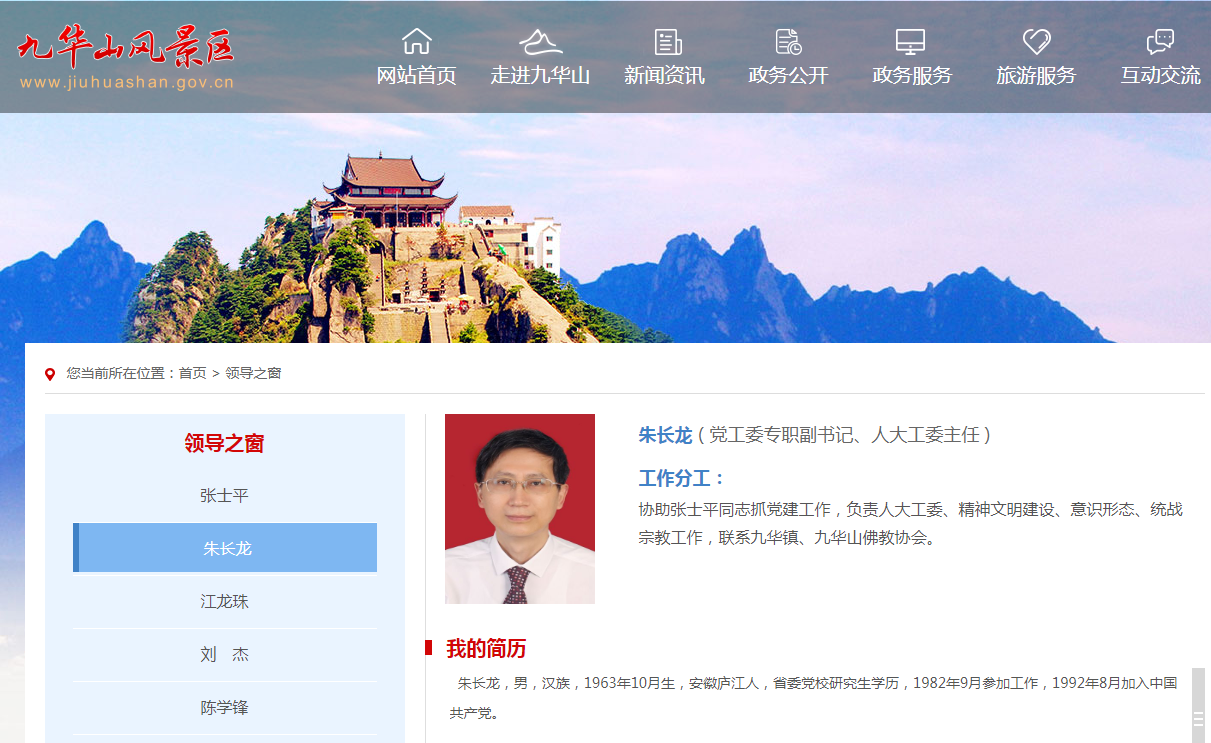Click the newspaper icon above 新闻资讯

667,41
